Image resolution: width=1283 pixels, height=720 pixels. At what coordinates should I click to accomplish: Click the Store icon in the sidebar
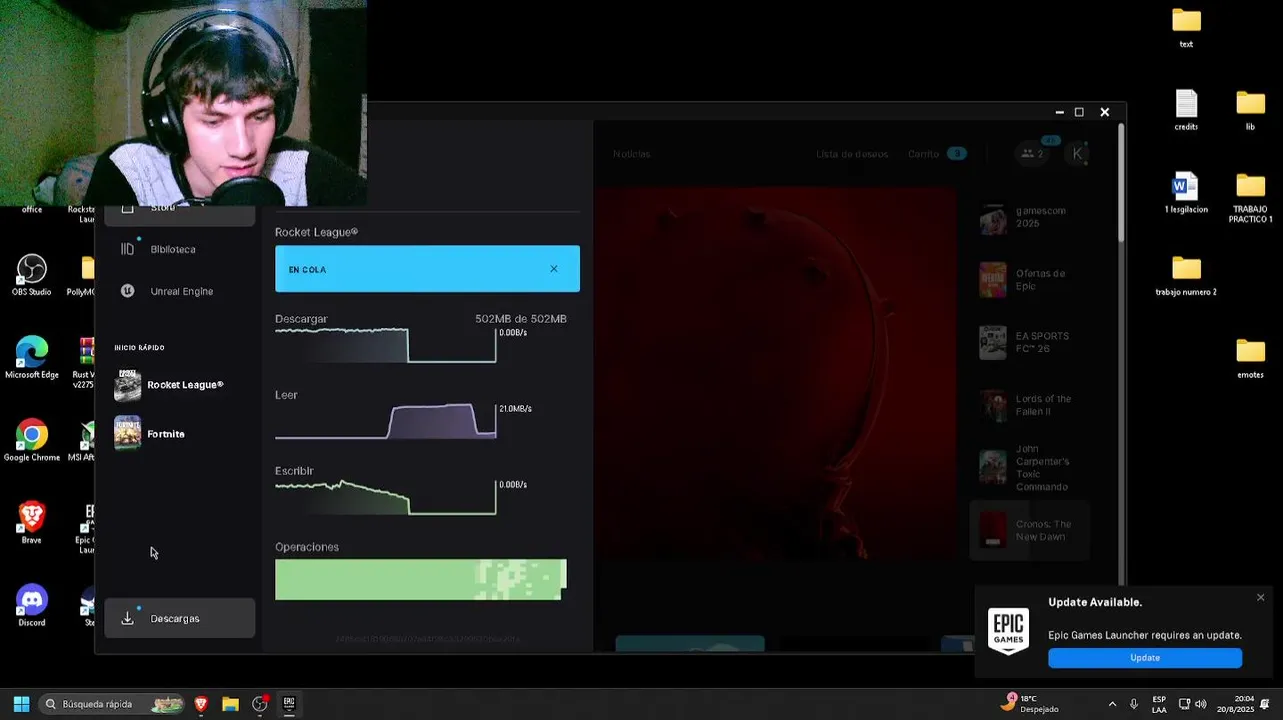(127, 208)
